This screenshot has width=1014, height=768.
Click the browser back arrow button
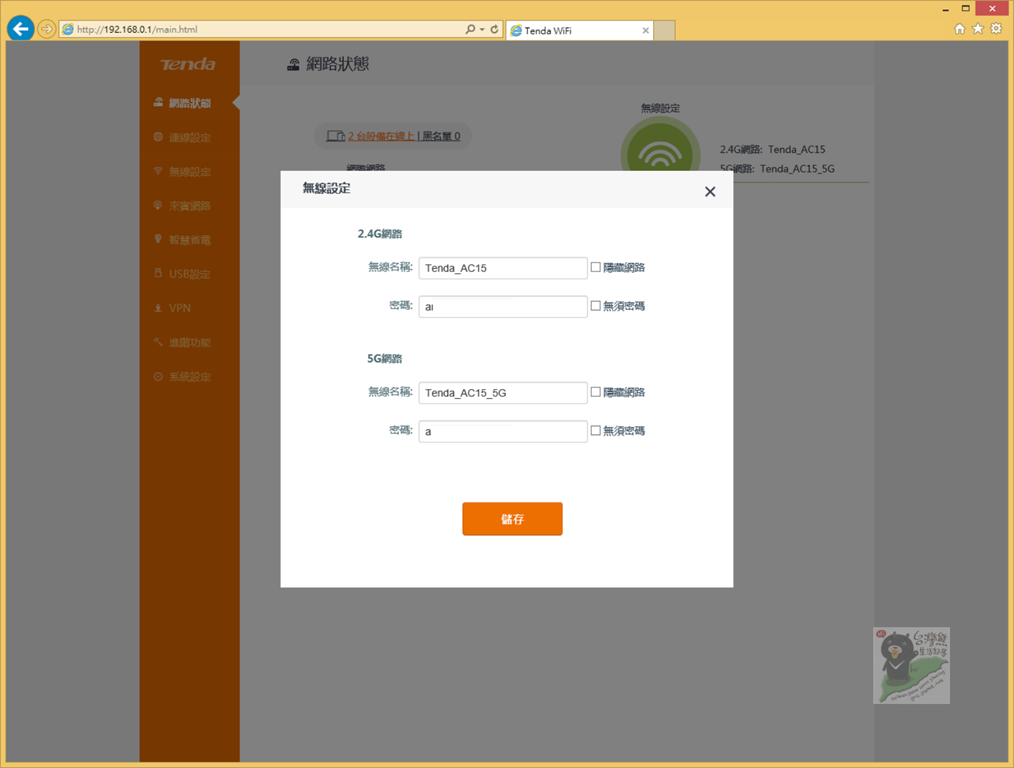tap(20, 28)
